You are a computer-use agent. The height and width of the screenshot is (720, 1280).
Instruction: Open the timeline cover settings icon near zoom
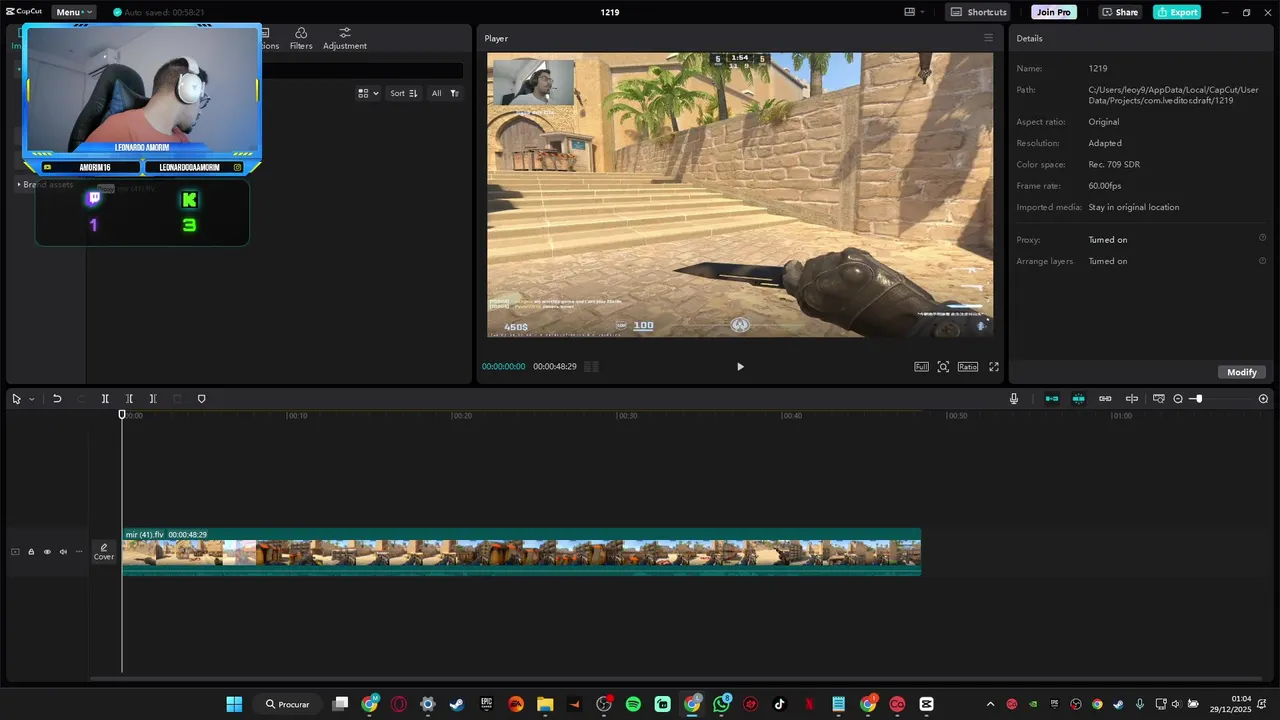click(1159, 399)
